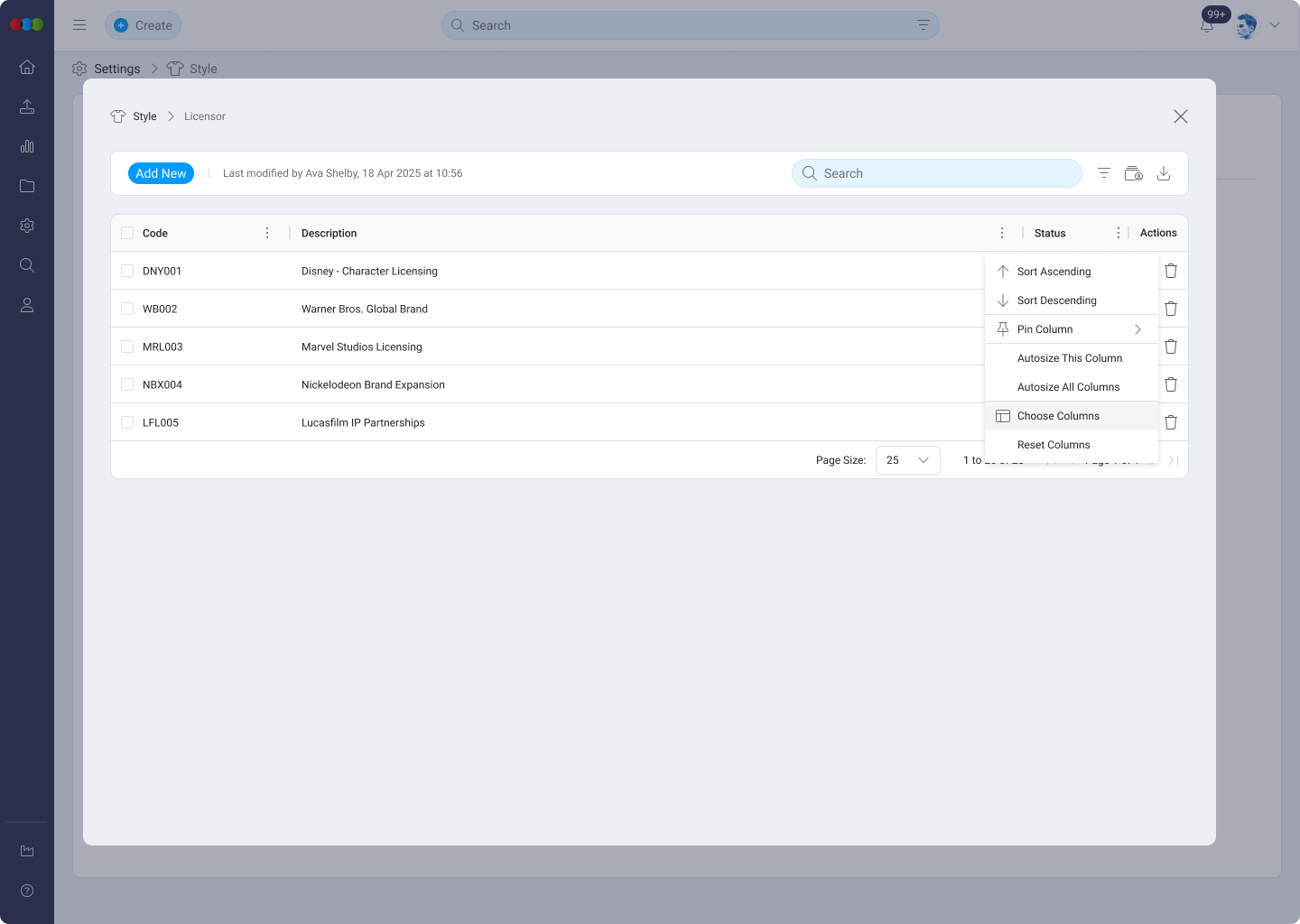Delete the Disney - Character Licensing row
Viewport: 1300px width, 924px height.
tap(1171, 271)
